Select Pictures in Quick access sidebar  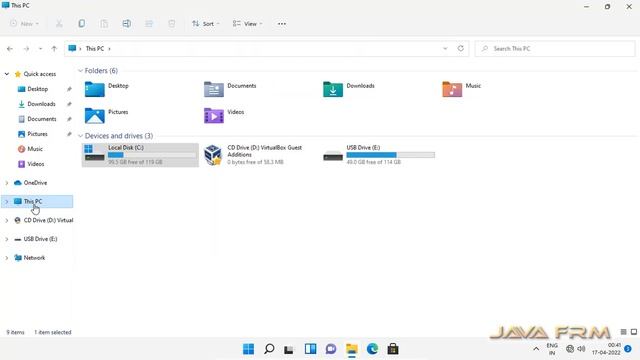click(37, 134)
